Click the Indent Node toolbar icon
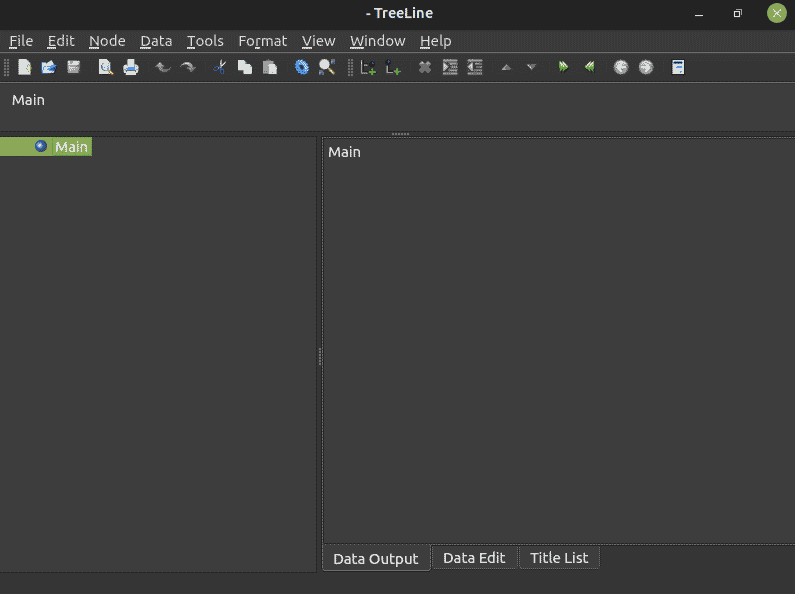Image resolution: width=795 pixels, height=594 pixels. point(450,67)
